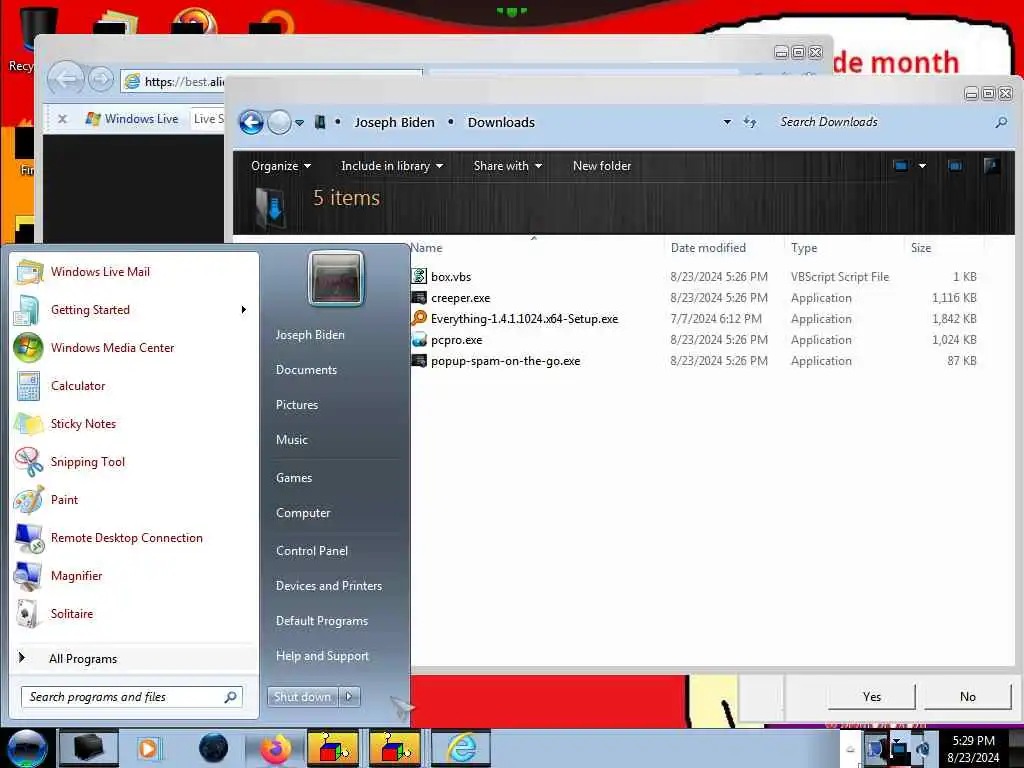The height and width of the screenshot is (768, 1024).
Task: Open more view options arrow
Action: 922,166
